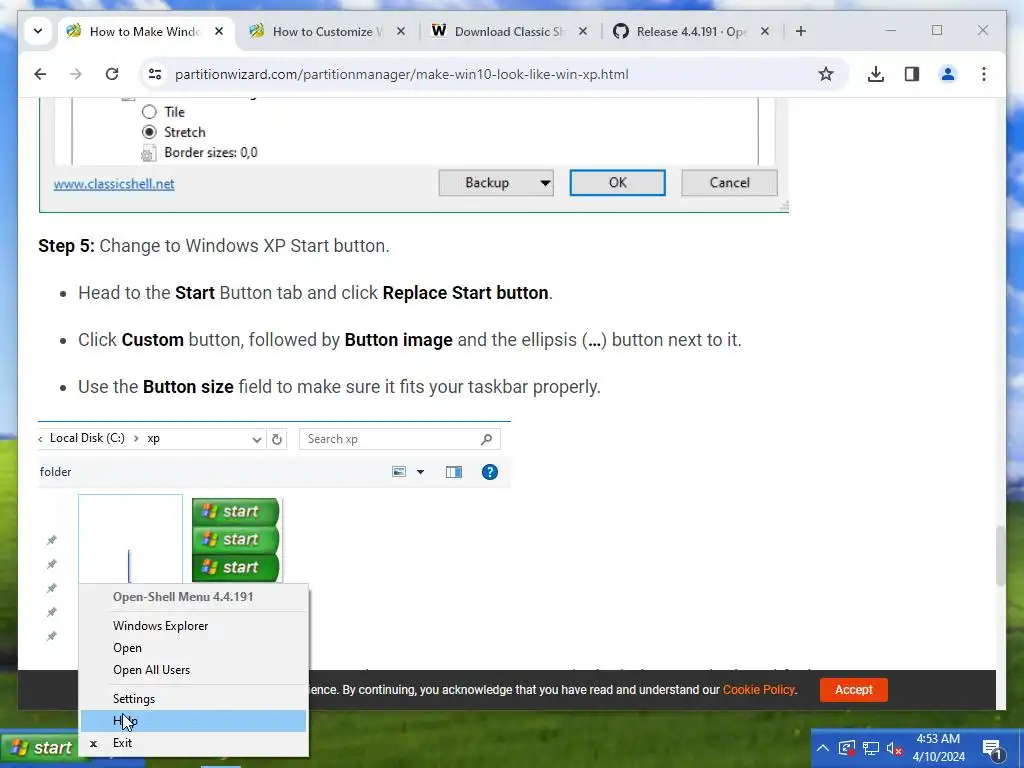
Task: Toggle the preview pane icon
Action: (454, 472)
